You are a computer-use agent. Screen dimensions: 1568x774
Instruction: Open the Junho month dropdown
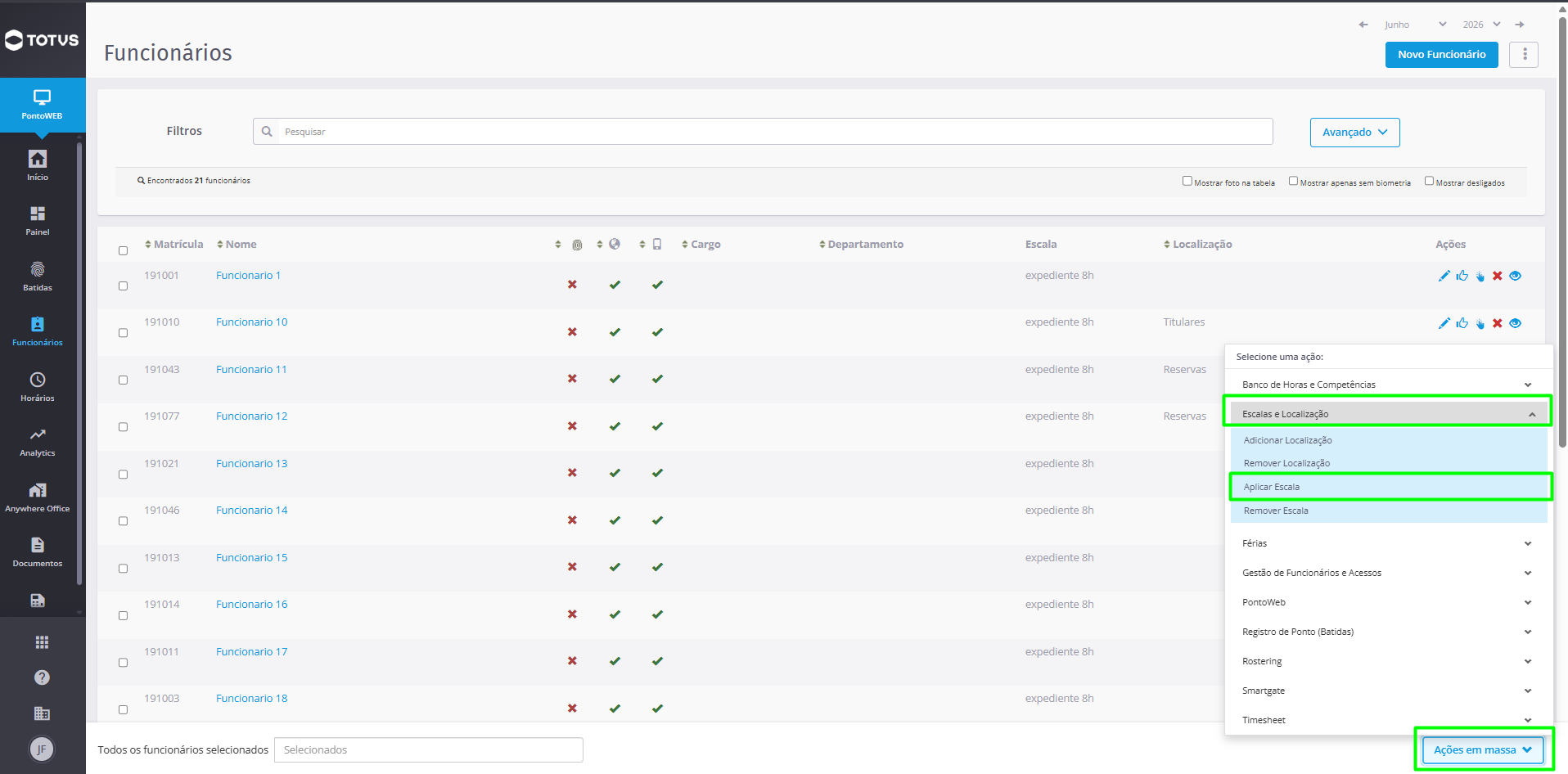click(x=1416, y=25)
